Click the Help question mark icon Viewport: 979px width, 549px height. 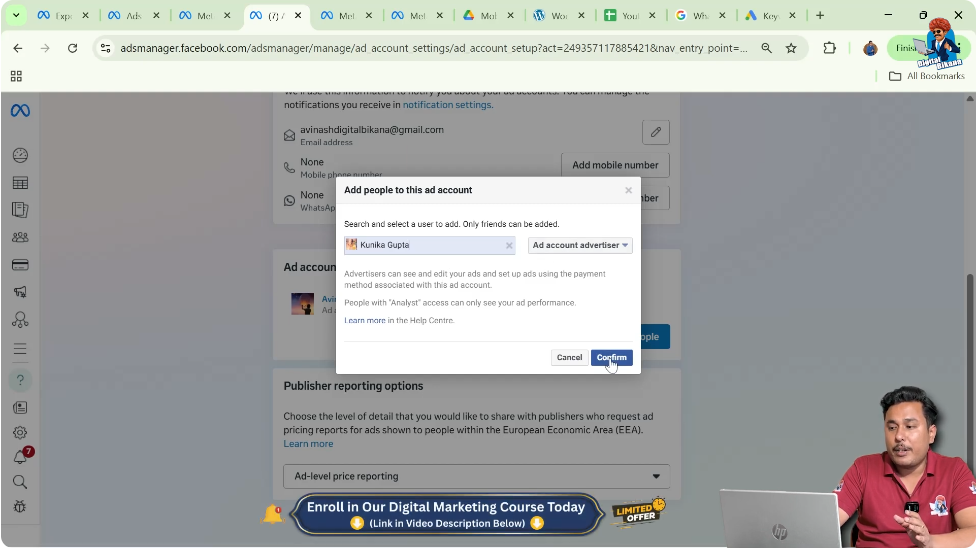pyautogui.click(x=20, y=380)
